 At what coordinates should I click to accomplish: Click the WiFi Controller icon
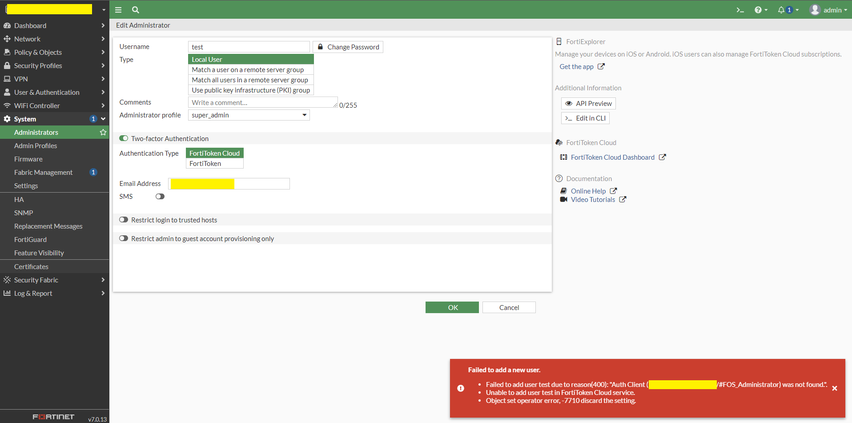(8, 105)
